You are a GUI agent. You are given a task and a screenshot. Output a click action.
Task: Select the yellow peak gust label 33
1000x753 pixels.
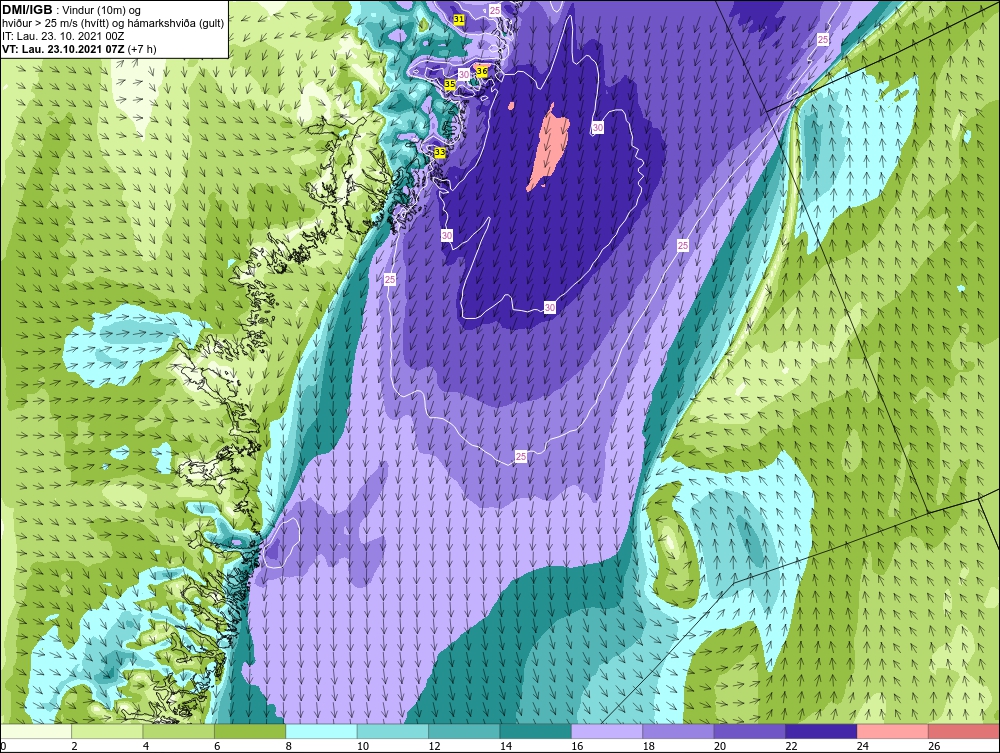[439, 152]
